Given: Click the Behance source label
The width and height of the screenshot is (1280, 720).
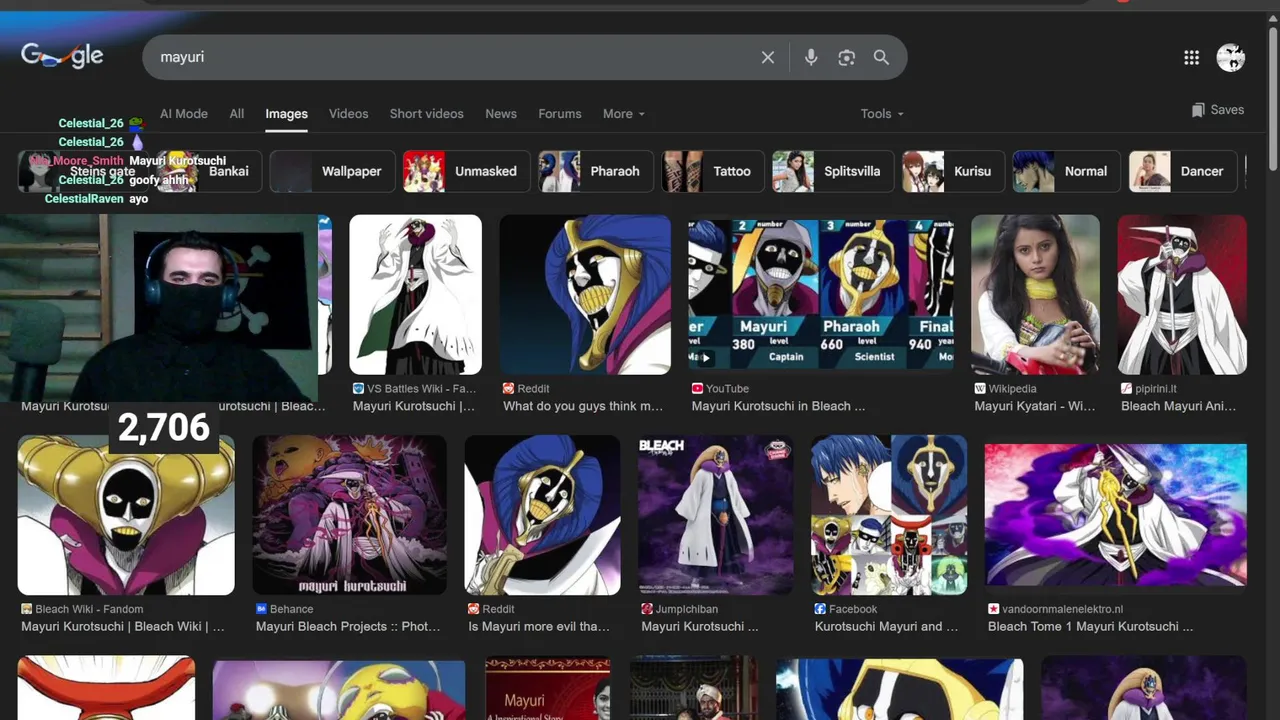Looking at the screenshot, I should pos(285,609).
